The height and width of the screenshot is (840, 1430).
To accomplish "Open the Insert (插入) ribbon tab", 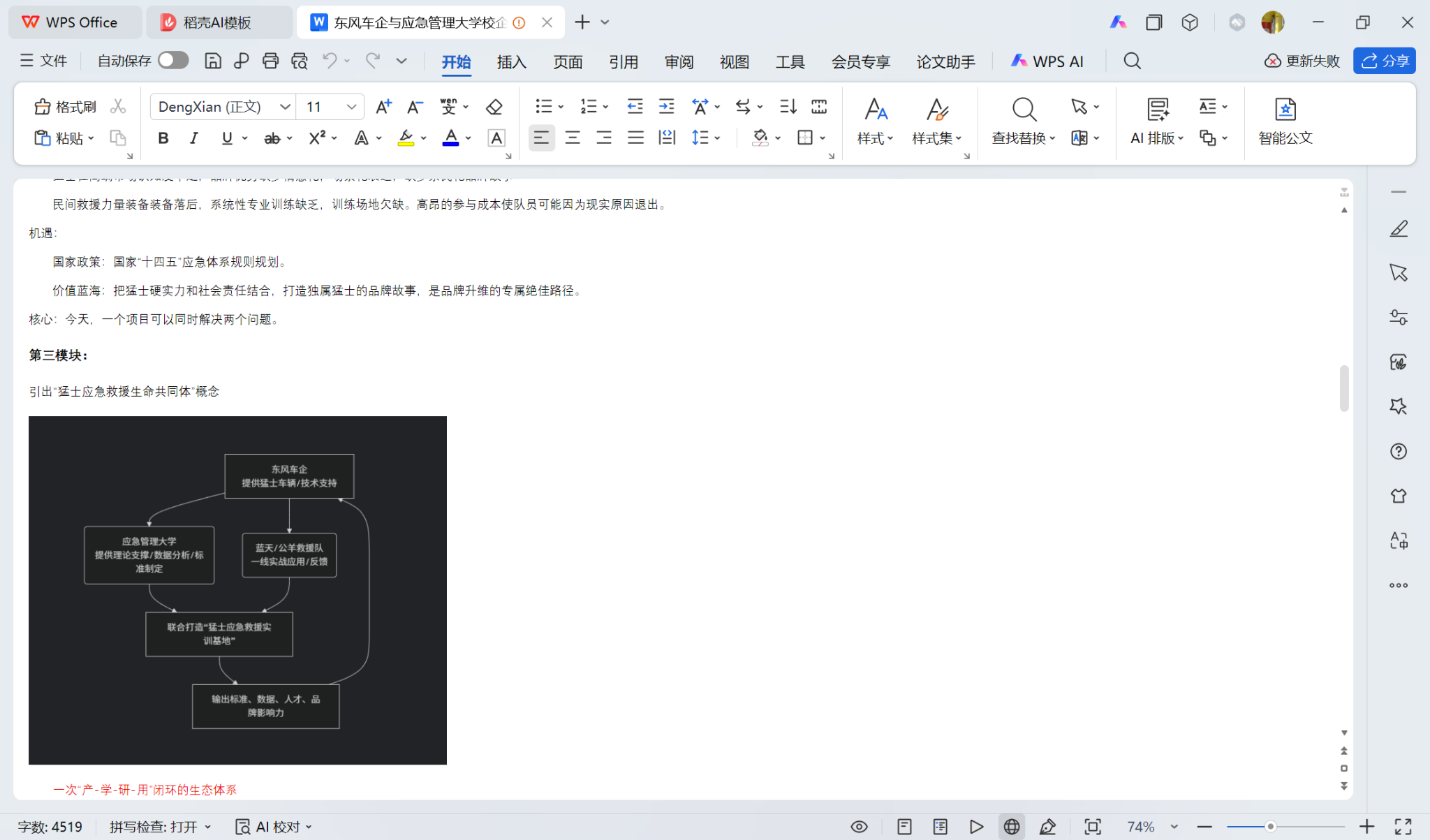I will point(511,61).
